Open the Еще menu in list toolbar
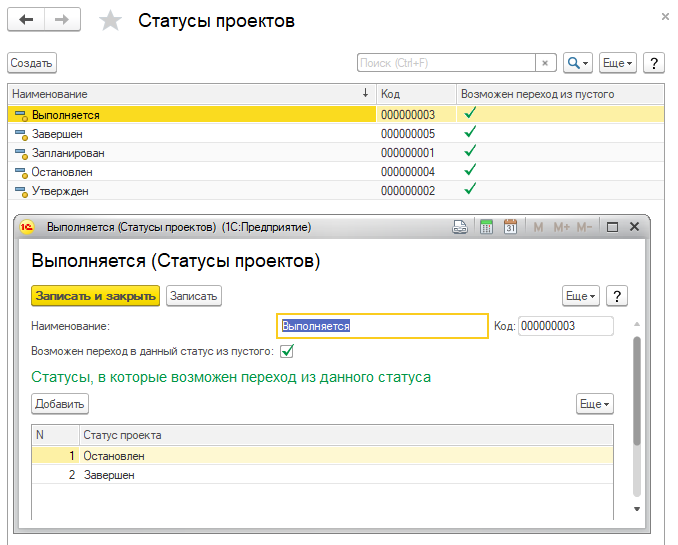This screenshot has height=545, width=678. tap(617, 63)
